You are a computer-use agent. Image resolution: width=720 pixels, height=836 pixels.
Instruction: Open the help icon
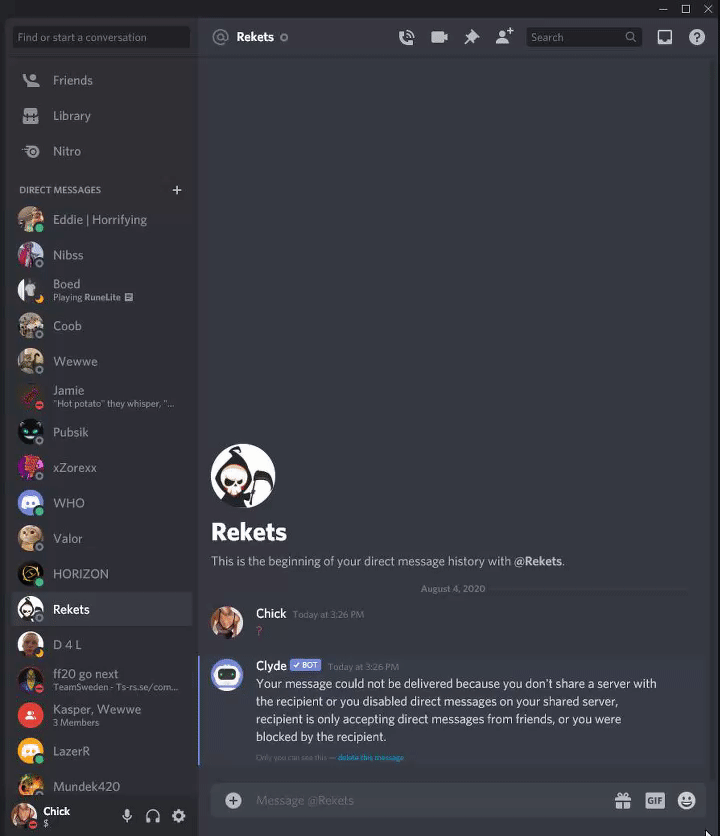[x=697, y=37]
